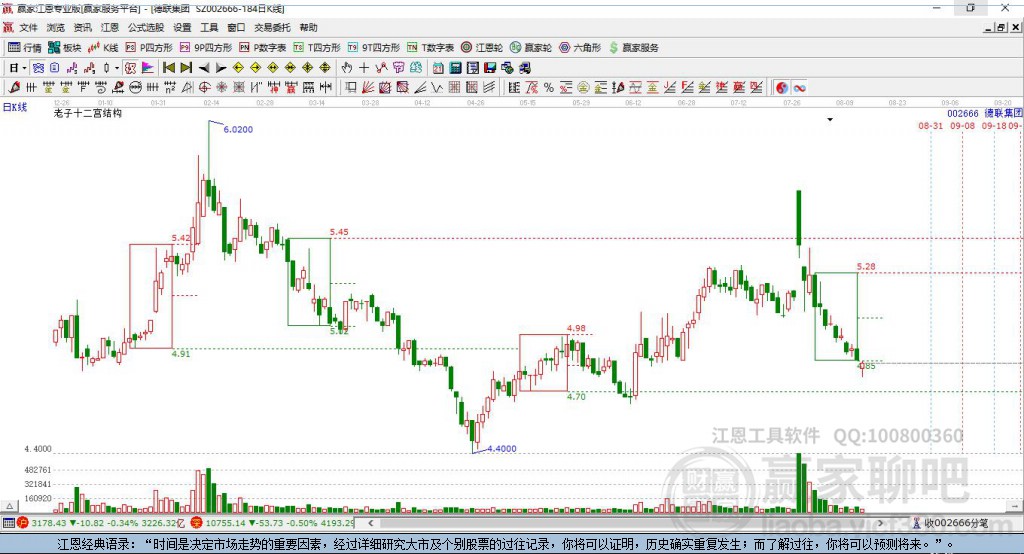Viewport: 1024px width, 554px height.
Task: Select the rectangle box drawing tool
Action: (x=351, y=88)
